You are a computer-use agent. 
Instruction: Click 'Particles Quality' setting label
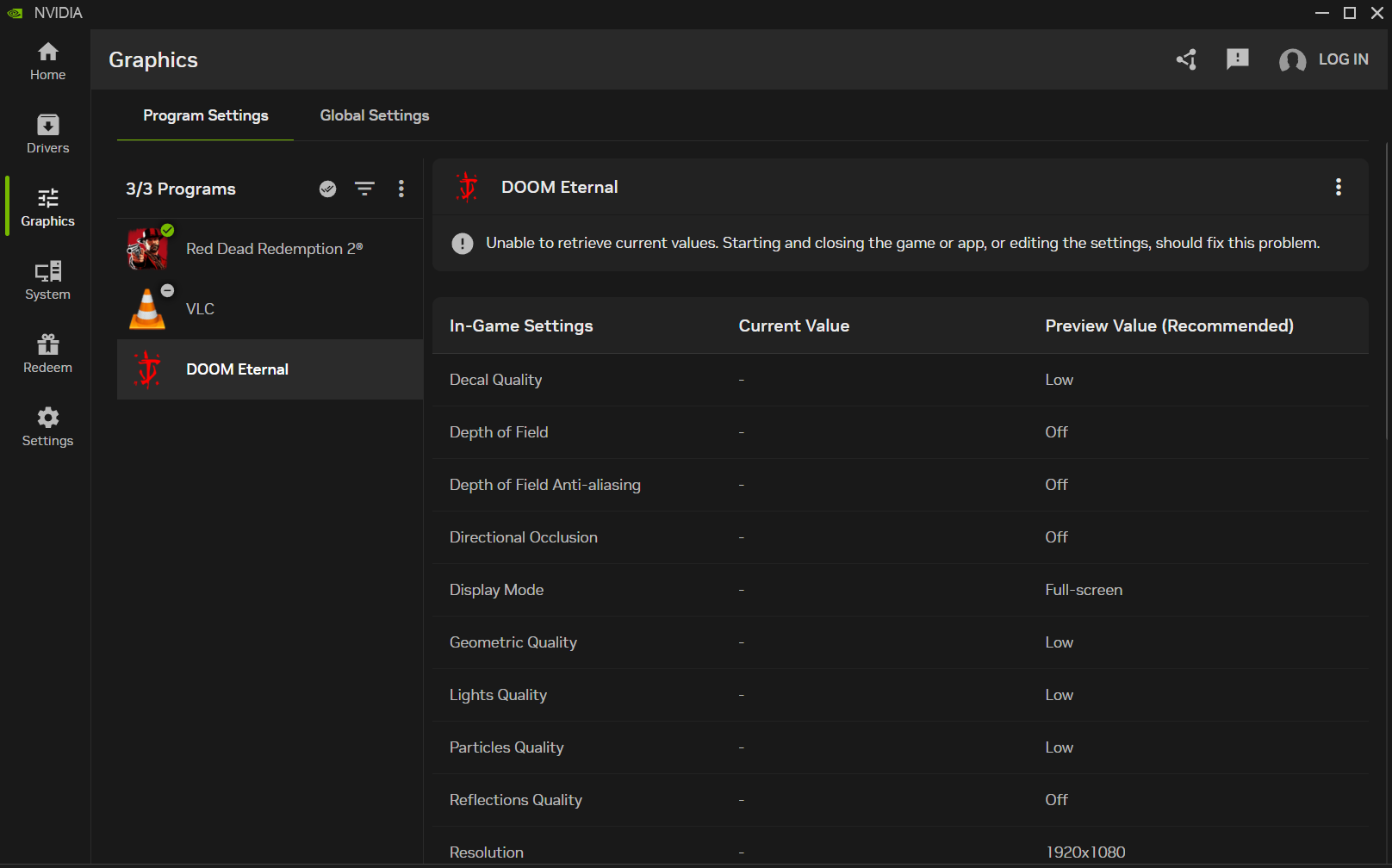(x=506, y=747)
